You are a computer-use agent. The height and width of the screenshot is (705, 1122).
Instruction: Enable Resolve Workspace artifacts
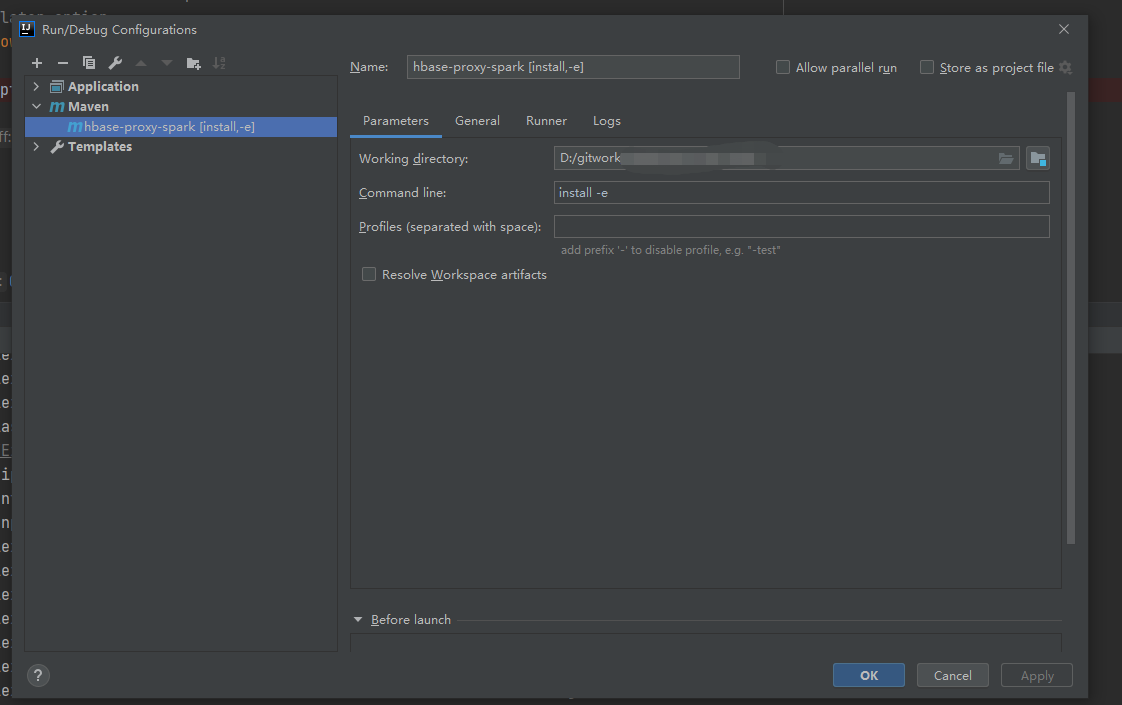pos(369,274)
